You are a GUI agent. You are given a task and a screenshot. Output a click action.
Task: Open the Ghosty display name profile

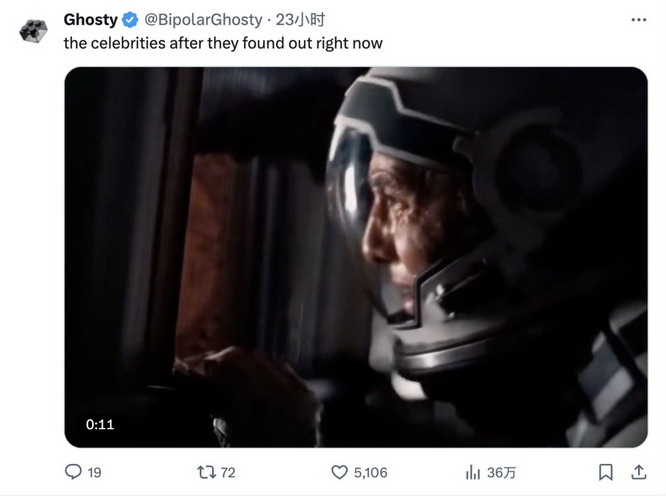pyautogui.click(x=90, y=20)
